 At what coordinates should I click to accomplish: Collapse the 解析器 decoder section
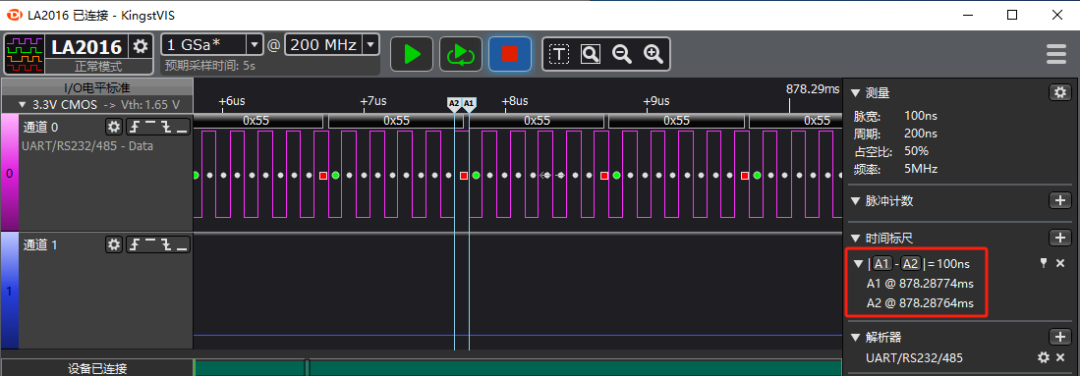point(855,338)
